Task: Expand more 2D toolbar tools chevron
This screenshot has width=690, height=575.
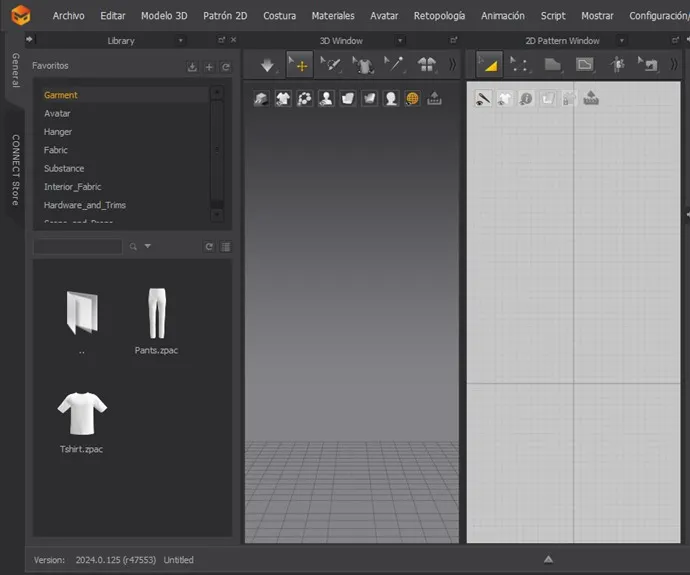Action: (674, 65)
